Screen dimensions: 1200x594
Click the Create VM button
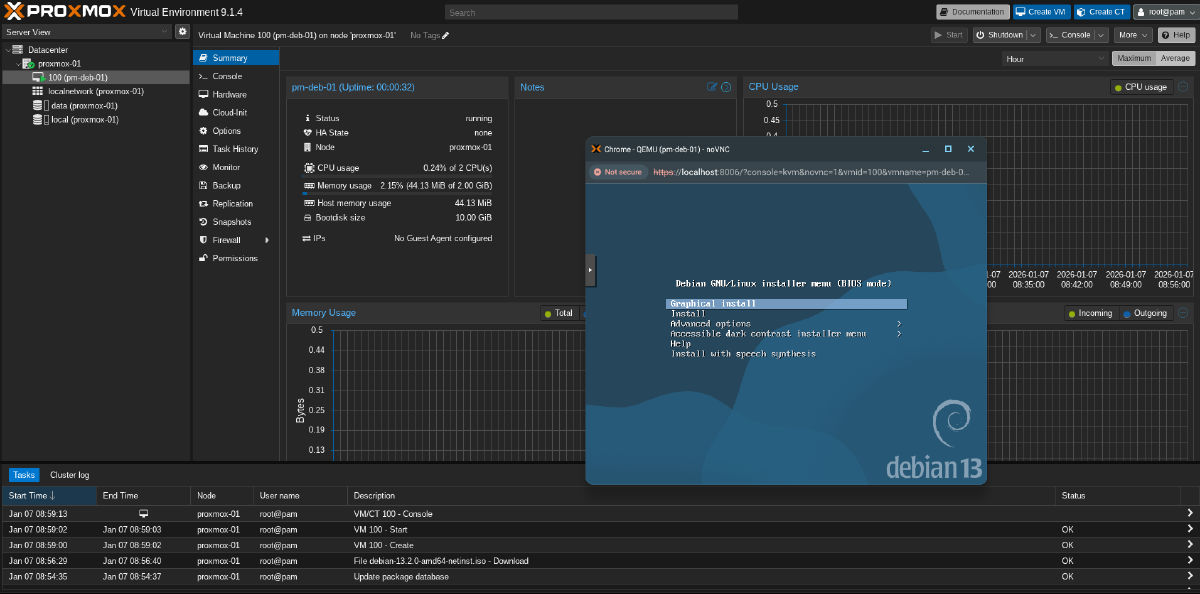(x=1041, y=12)
